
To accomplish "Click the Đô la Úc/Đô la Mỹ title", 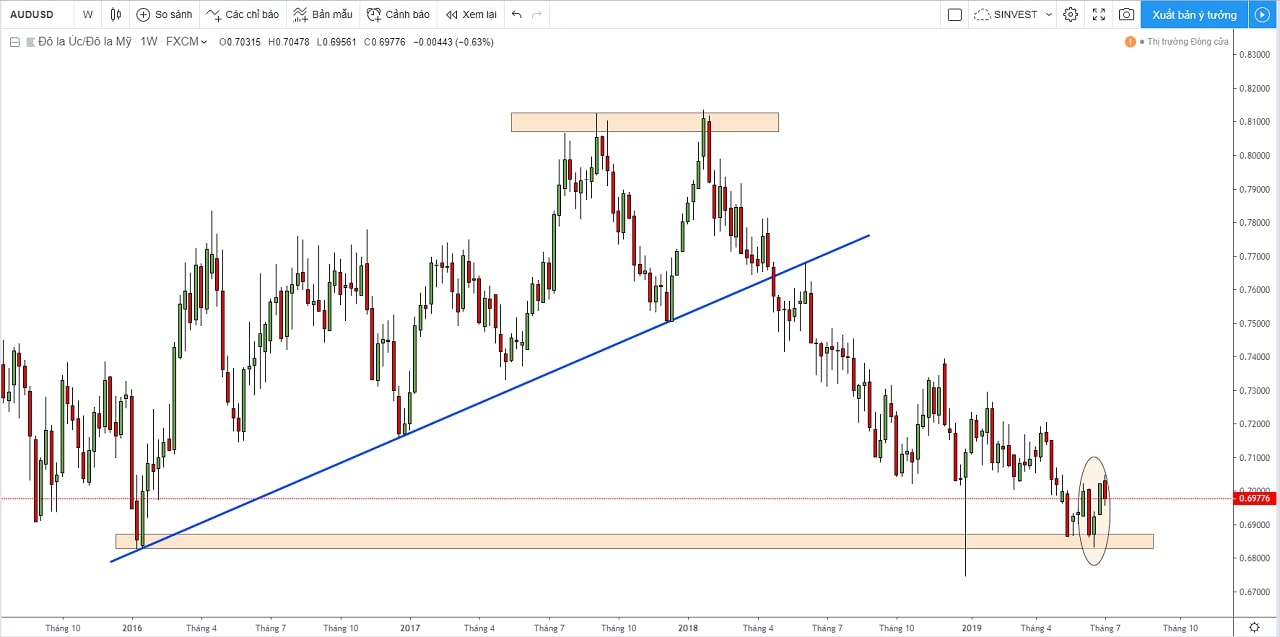I will pos(85,42).
